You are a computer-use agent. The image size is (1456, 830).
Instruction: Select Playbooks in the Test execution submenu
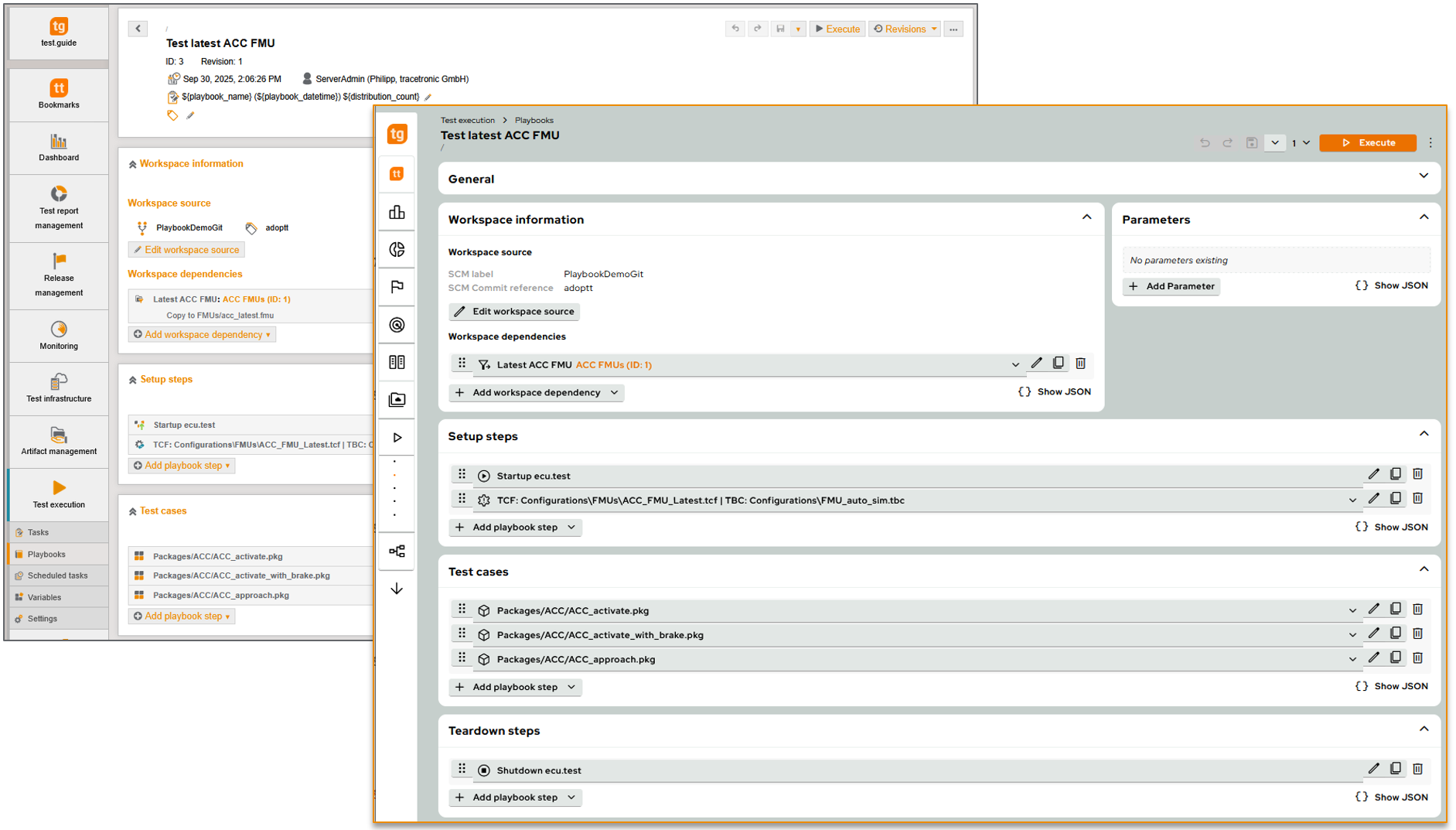pos(46,554)
